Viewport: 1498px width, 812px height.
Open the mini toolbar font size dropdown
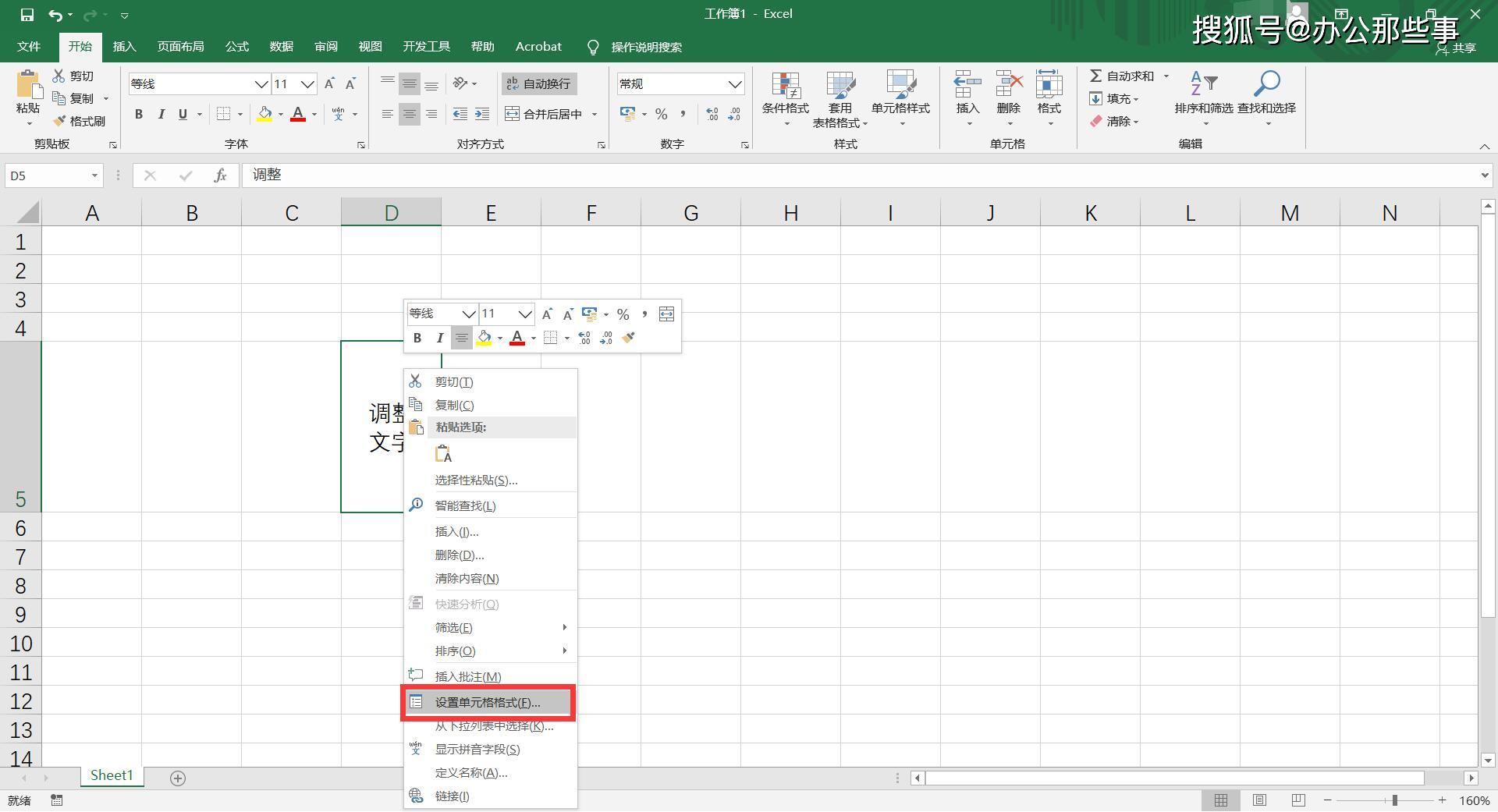click(x=525, y=314)
